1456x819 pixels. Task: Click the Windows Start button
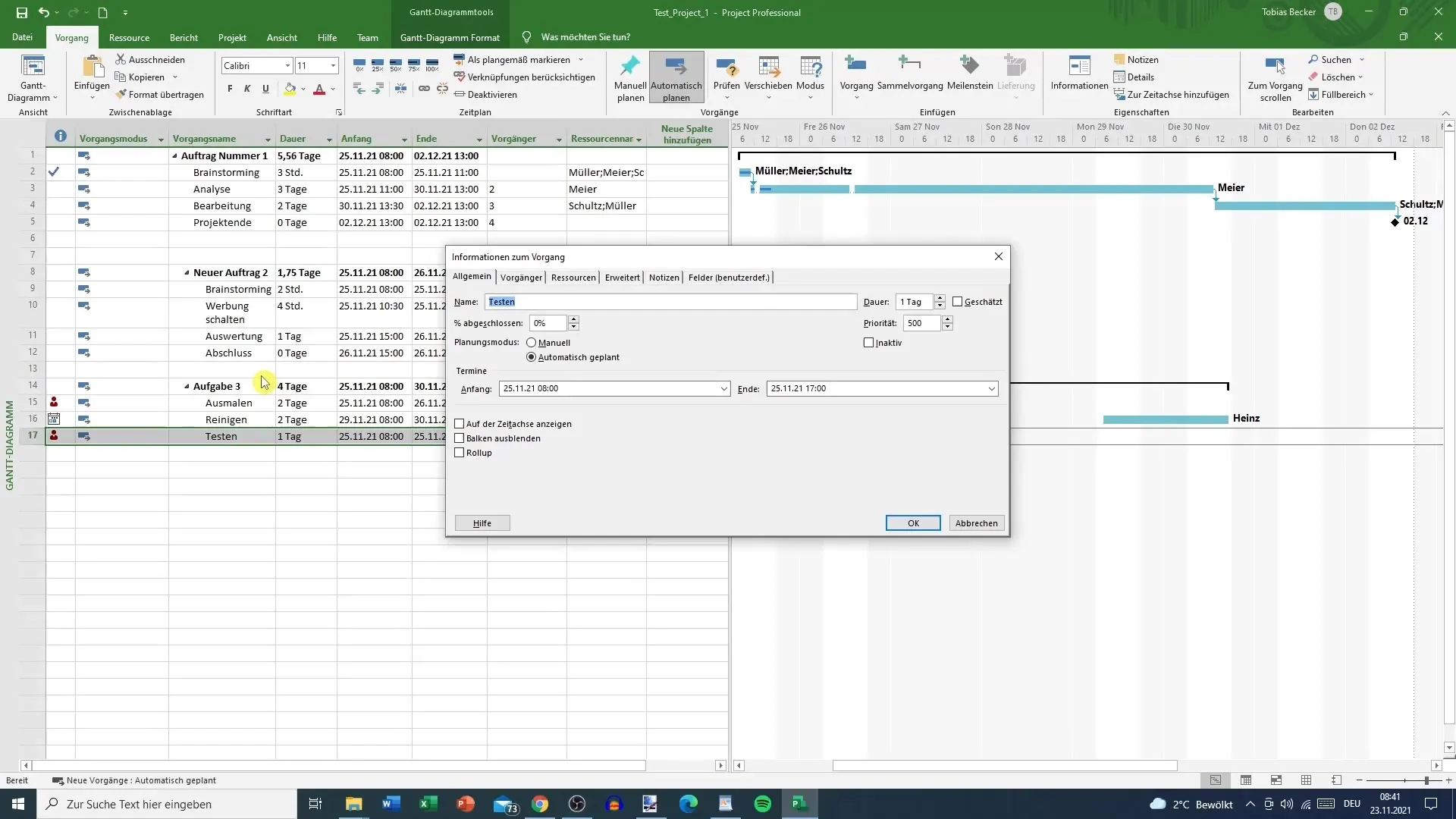(18, 804)
